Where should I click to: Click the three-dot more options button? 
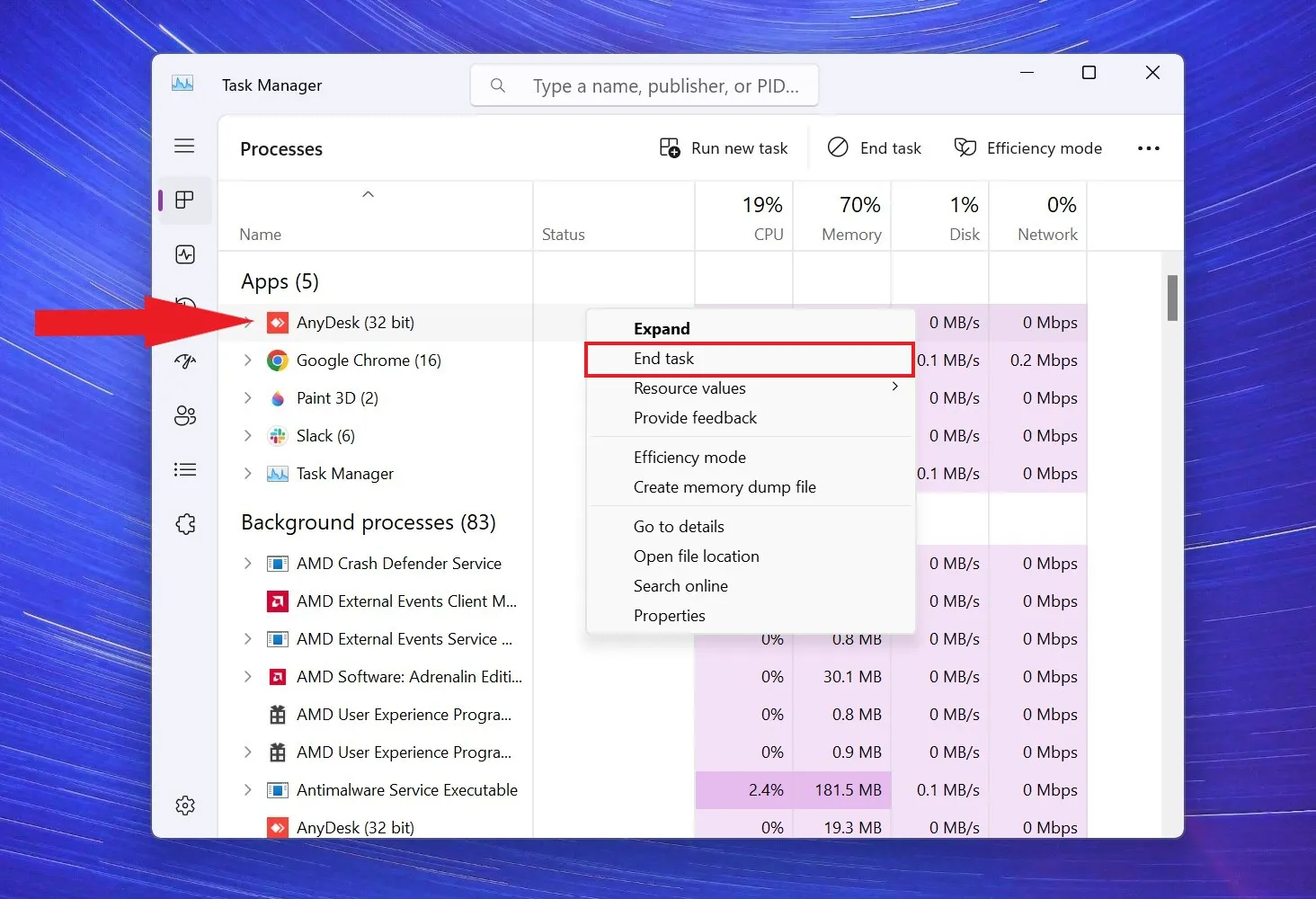pos(1148,148)
